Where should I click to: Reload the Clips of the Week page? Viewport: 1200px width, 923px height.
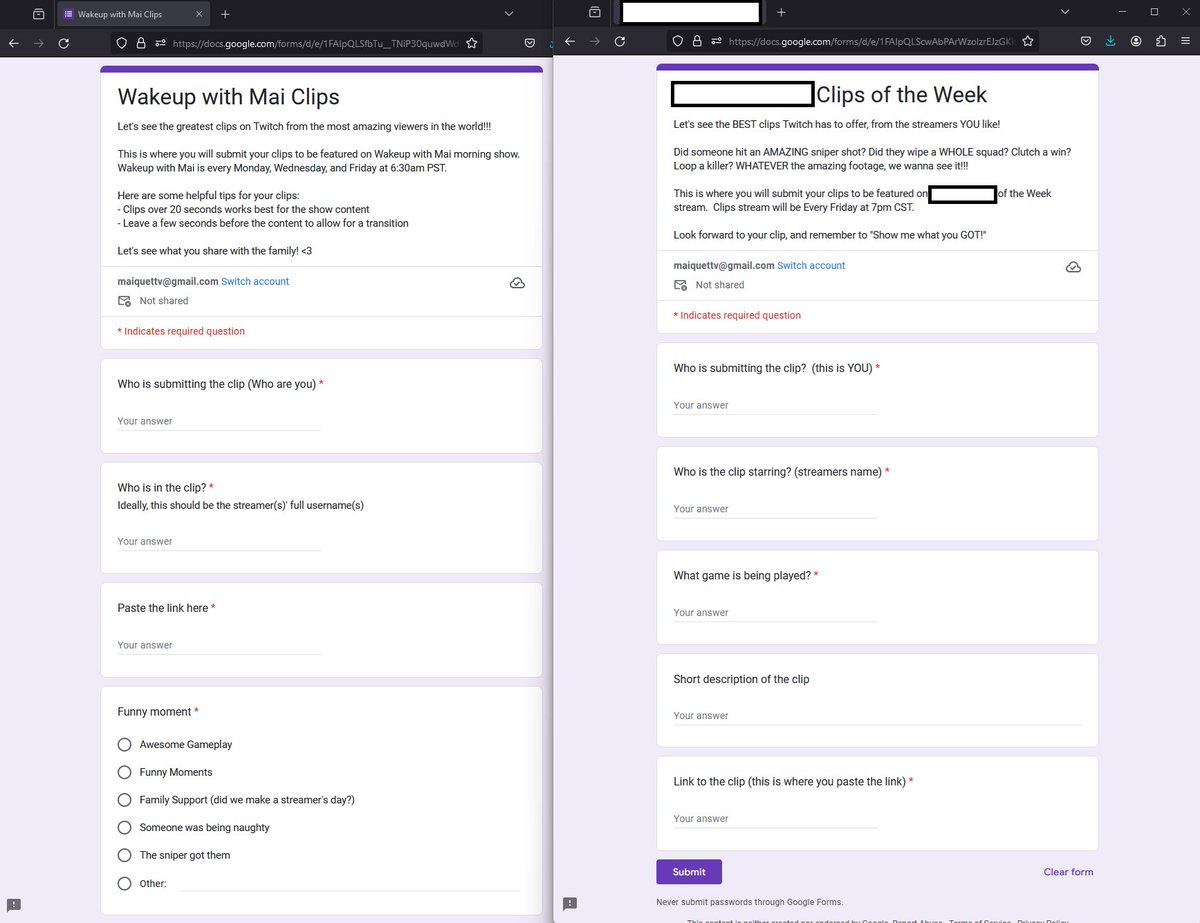pos(620,41)
